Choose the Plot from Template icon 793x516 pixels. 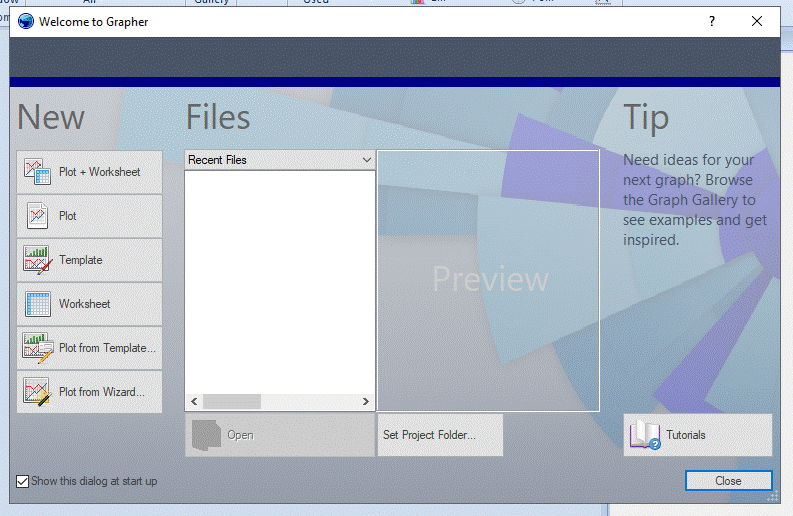38,348
